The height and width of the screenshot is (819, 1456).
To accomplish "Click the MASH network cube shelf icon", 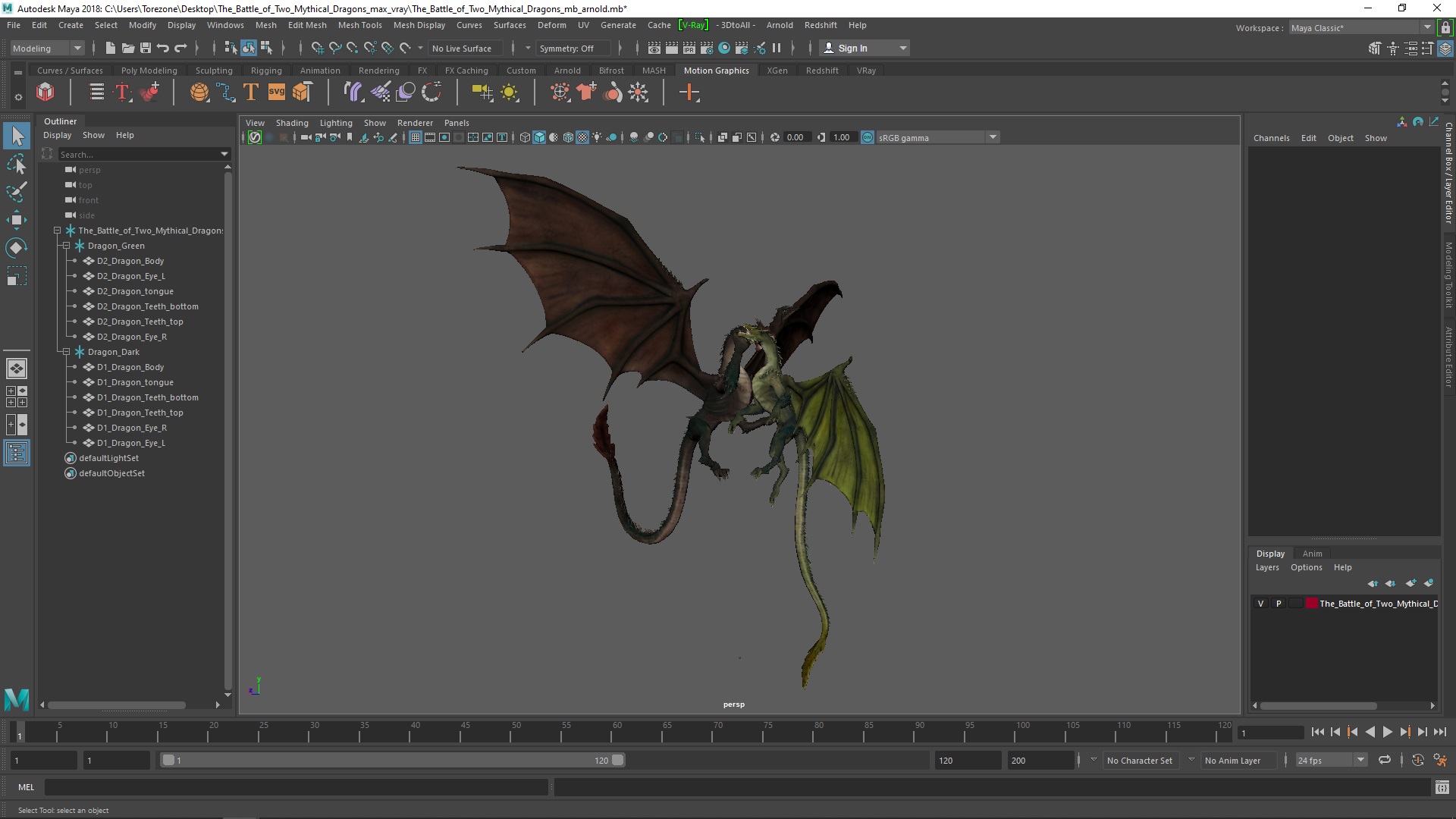I will pos(45,93).
